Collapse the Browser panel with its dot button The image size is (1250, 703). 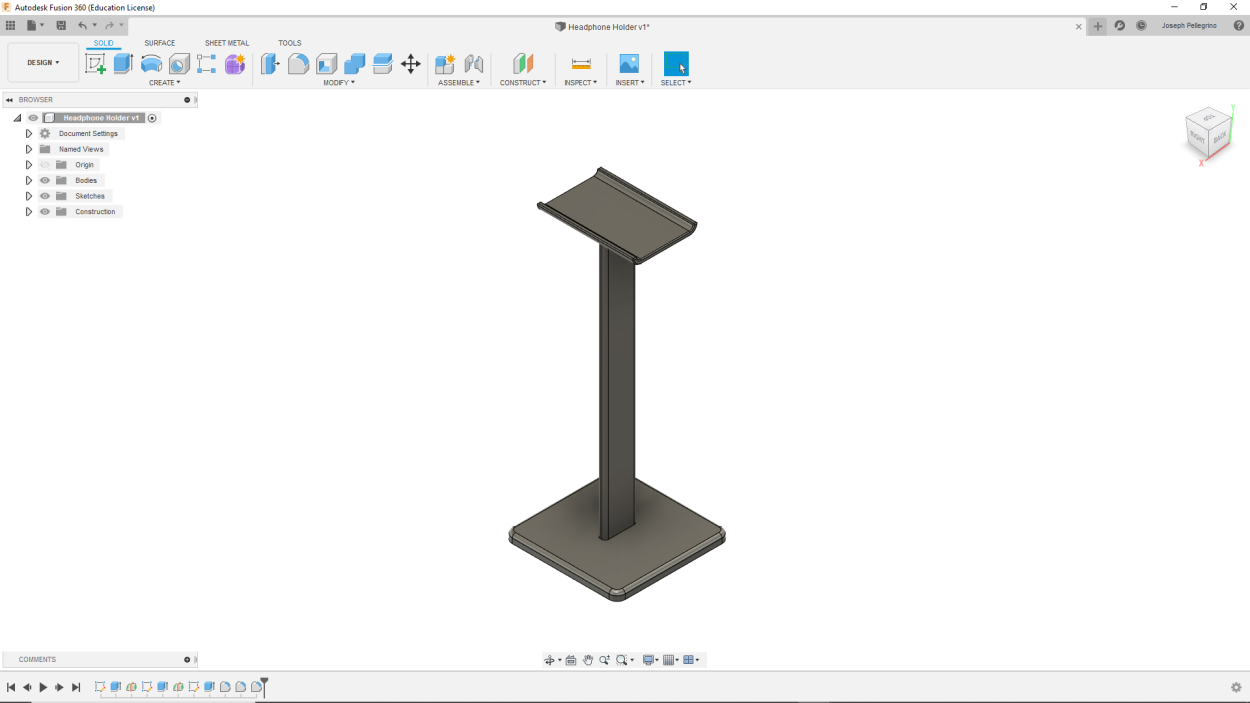click(187, 100)
